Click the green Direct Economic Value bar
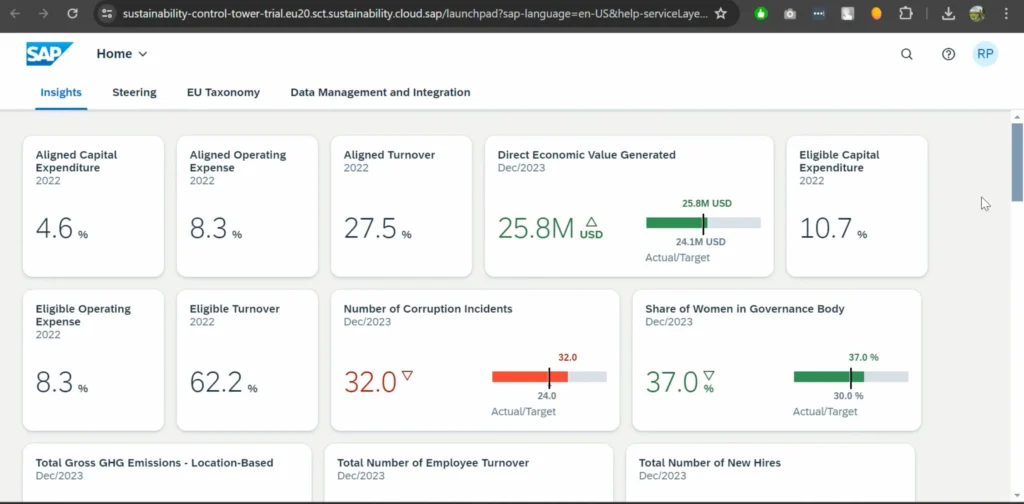This screenshot has width=1024, height=504. coord(677,223)
